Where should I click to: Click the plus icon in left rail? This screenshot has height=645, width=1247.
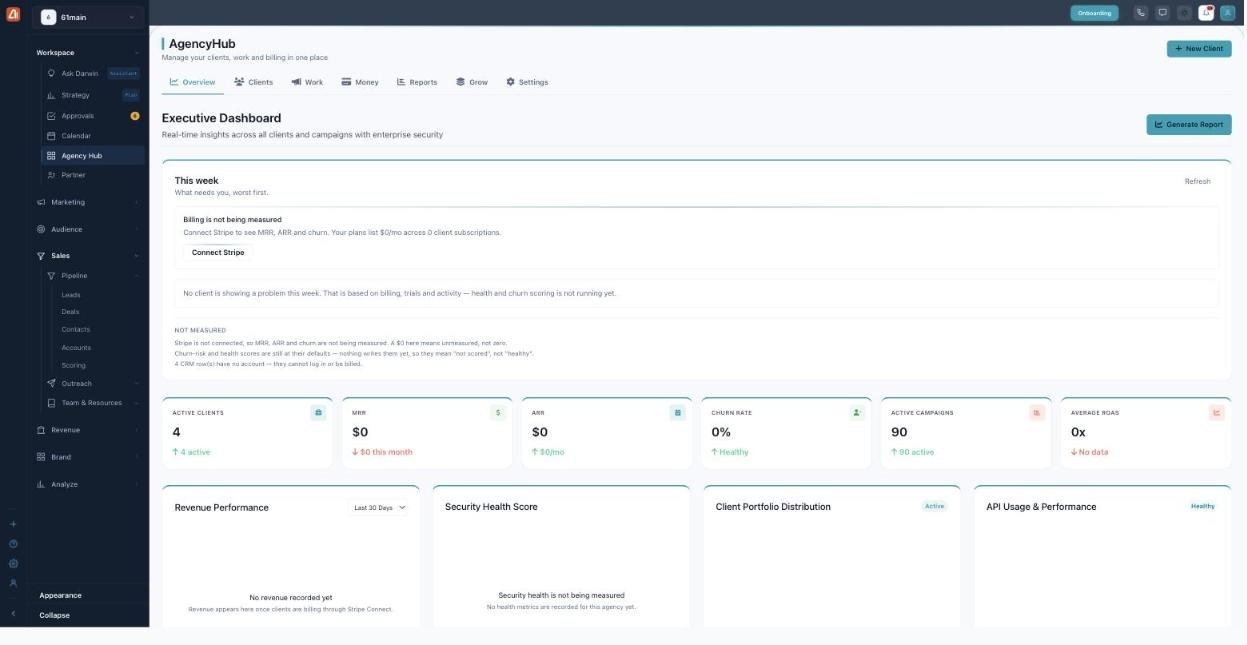coord(13,524)
